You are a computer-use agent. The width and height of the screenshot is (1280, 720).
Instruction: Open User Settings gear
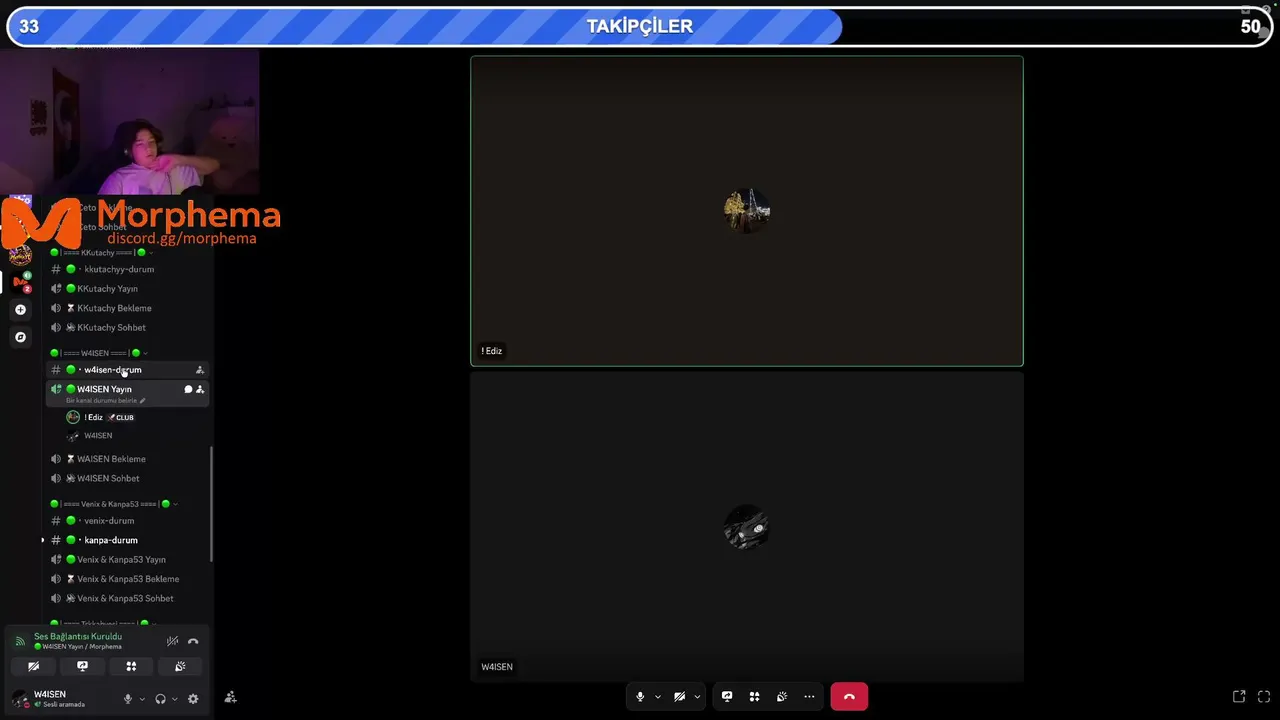193,699
